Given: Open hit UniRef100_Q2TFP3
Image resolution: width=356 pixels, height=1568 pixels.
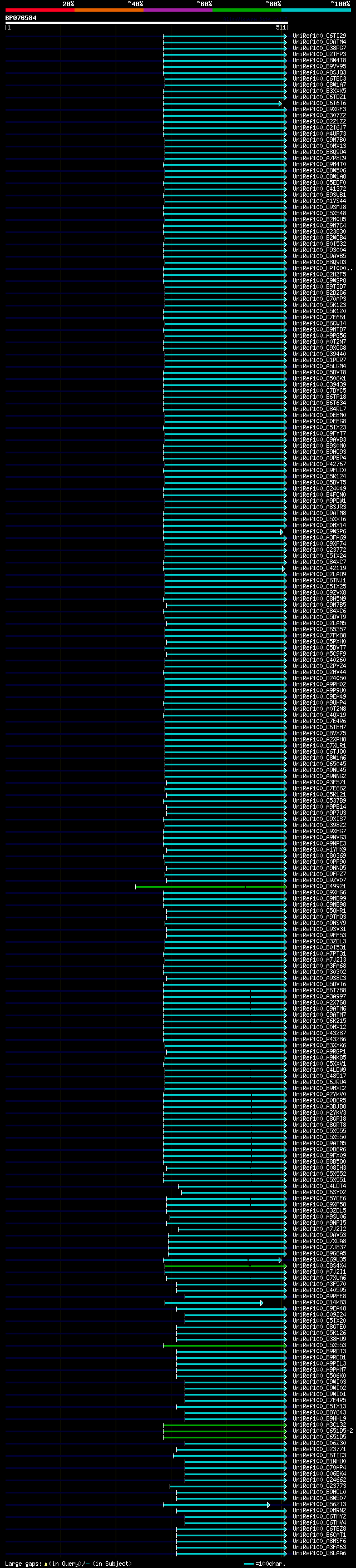Looking at the screenshot, I should (319, 54).
